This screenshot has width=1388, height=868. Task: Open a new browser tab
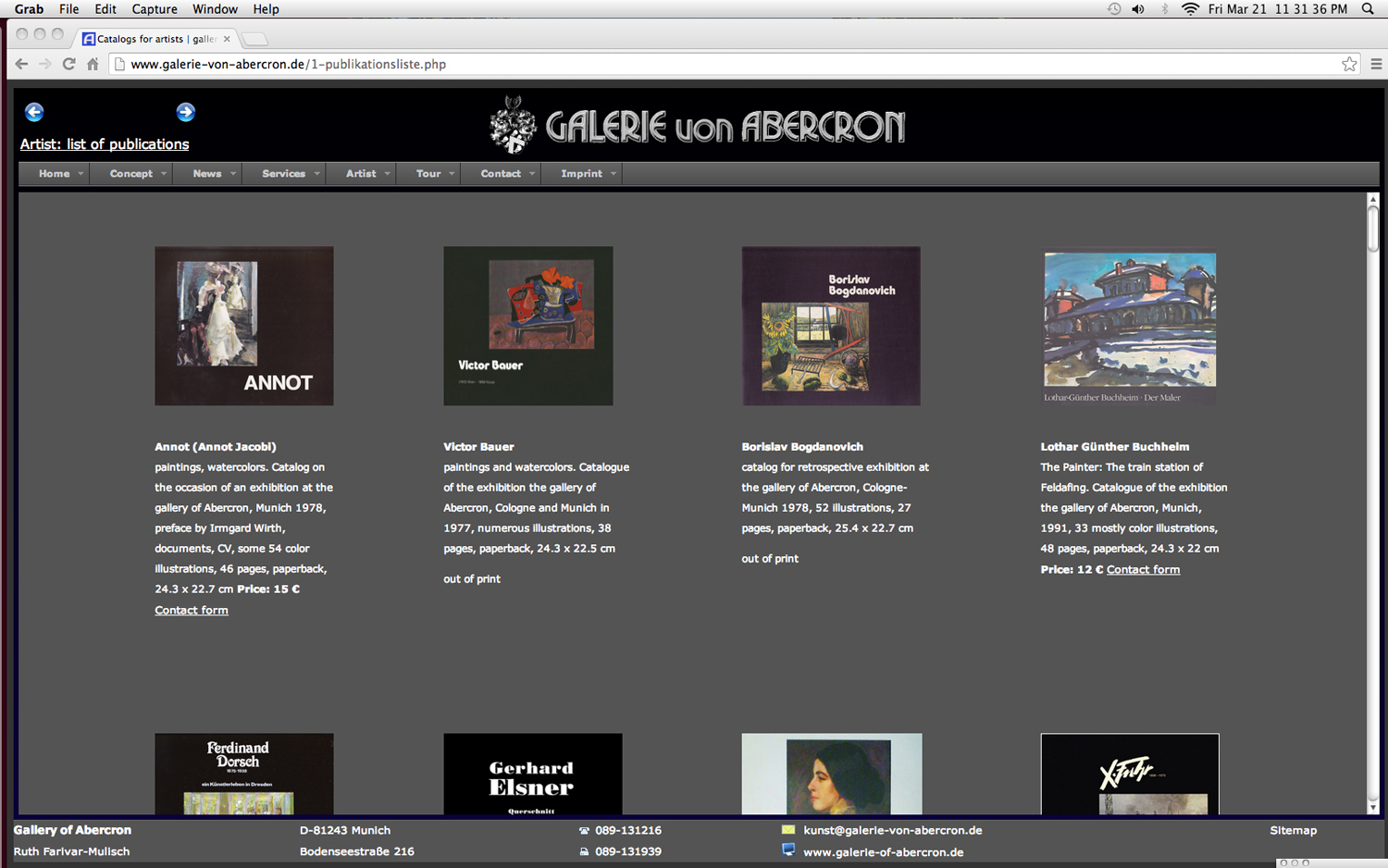click(x=254, y=39)
